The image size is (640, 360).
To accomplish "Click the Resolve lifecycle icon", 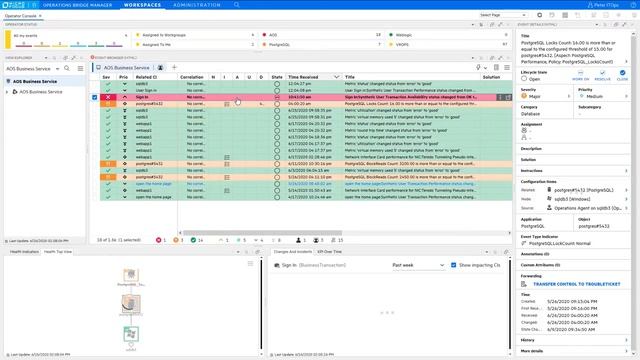I will coord(602,73).
